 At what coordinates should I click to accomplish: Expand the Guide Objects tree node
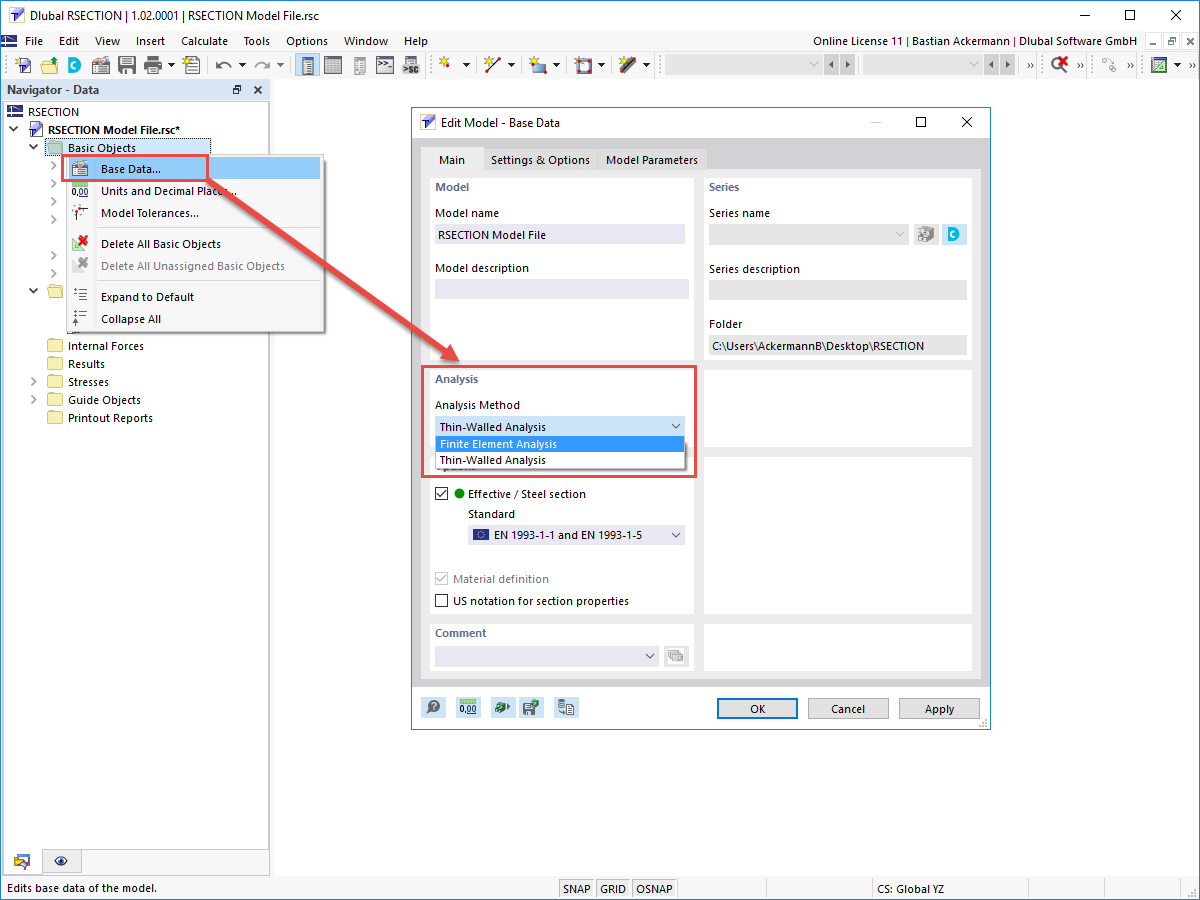point(33,400)
